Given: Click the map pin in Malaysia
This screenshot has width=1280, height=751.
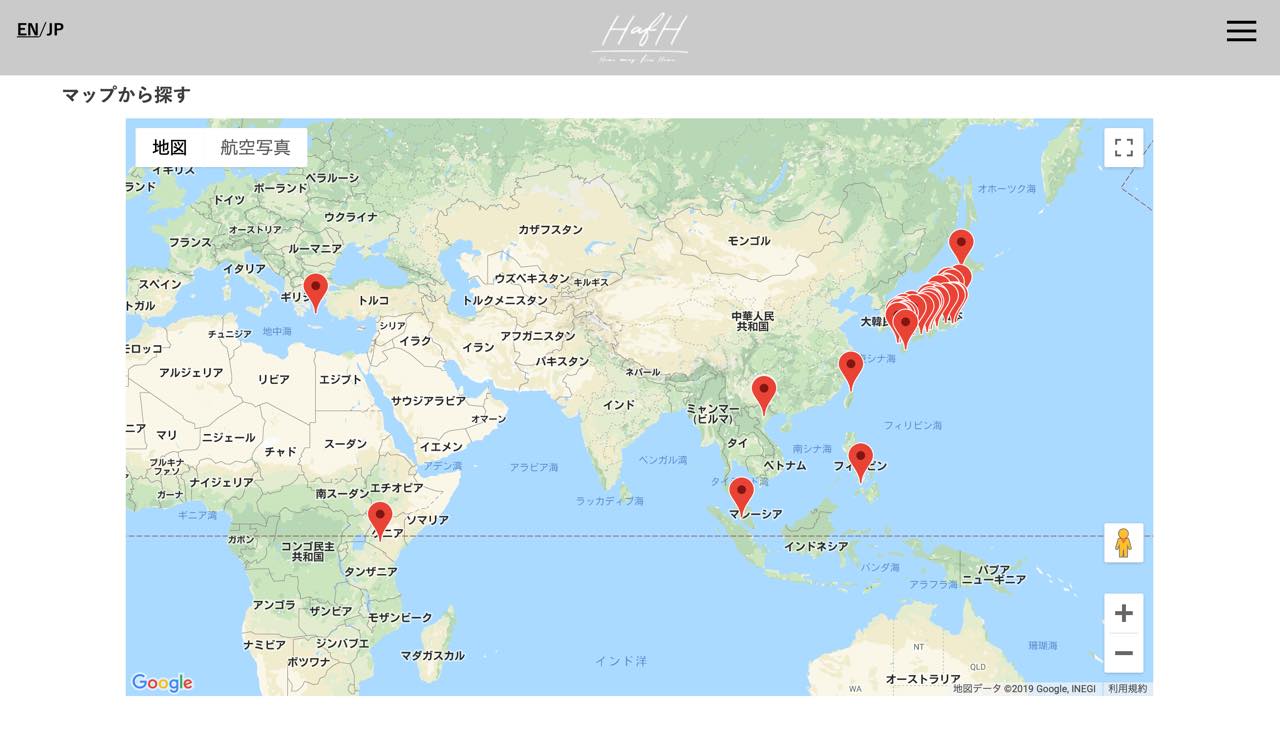Looking at the screenshot, I should (x=741, y=494).
